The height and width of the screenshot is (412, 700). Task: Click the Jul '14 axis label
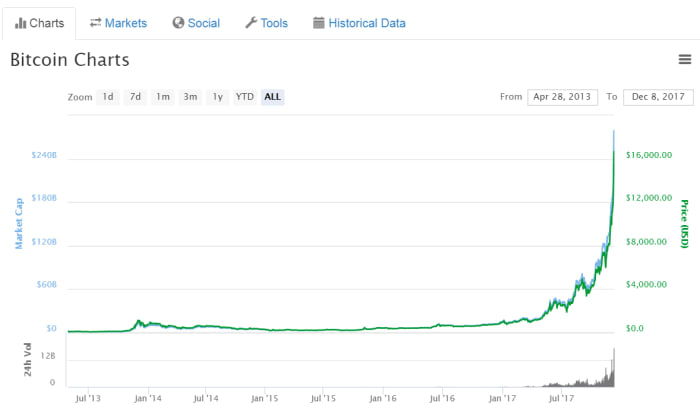point(206,398)
